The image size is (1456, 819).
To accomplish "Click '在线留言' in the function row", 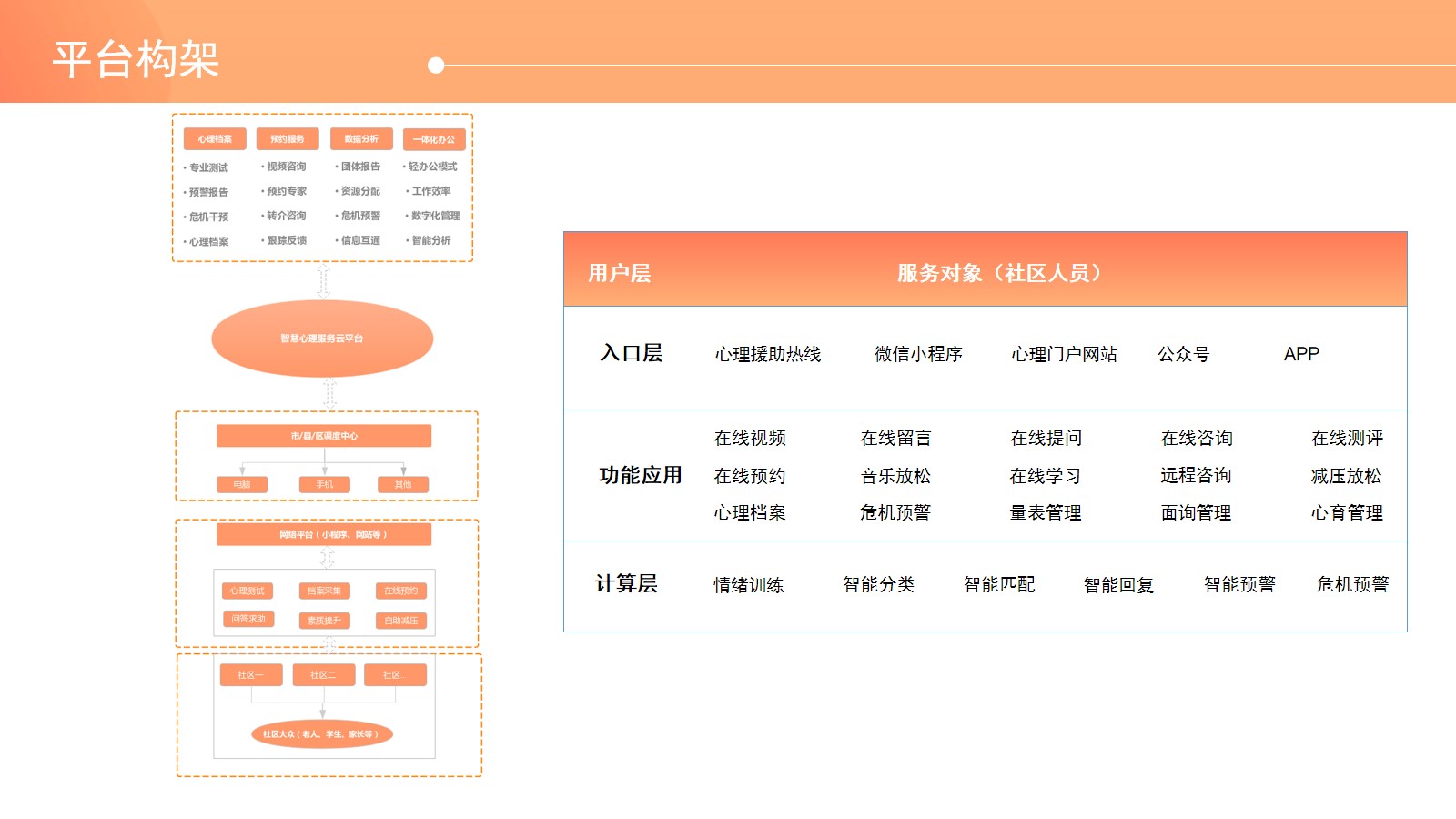I will [x=895, y=438].
